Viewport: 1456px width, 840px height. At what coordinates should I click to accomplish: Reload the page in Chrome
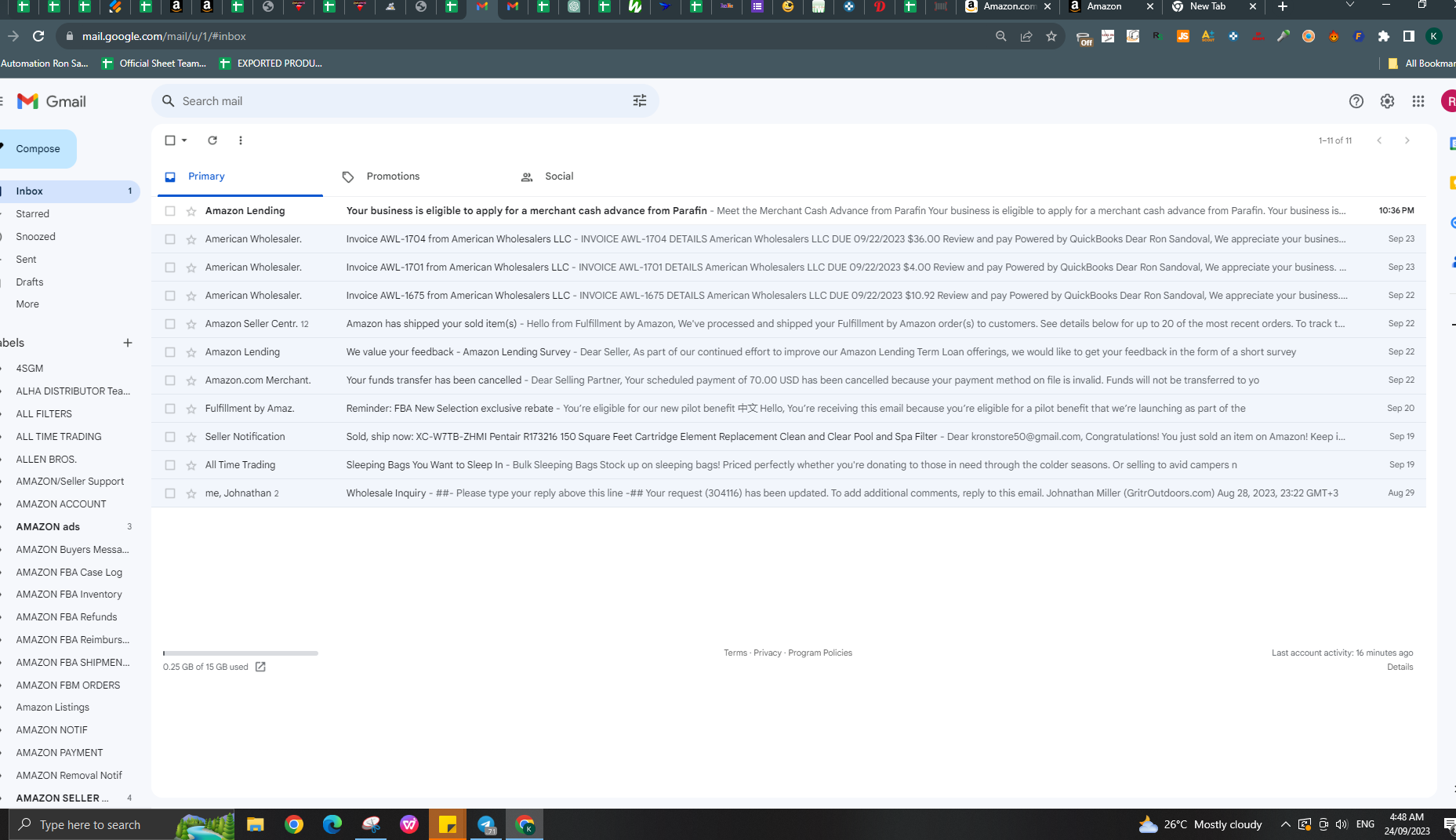point(38,36)
